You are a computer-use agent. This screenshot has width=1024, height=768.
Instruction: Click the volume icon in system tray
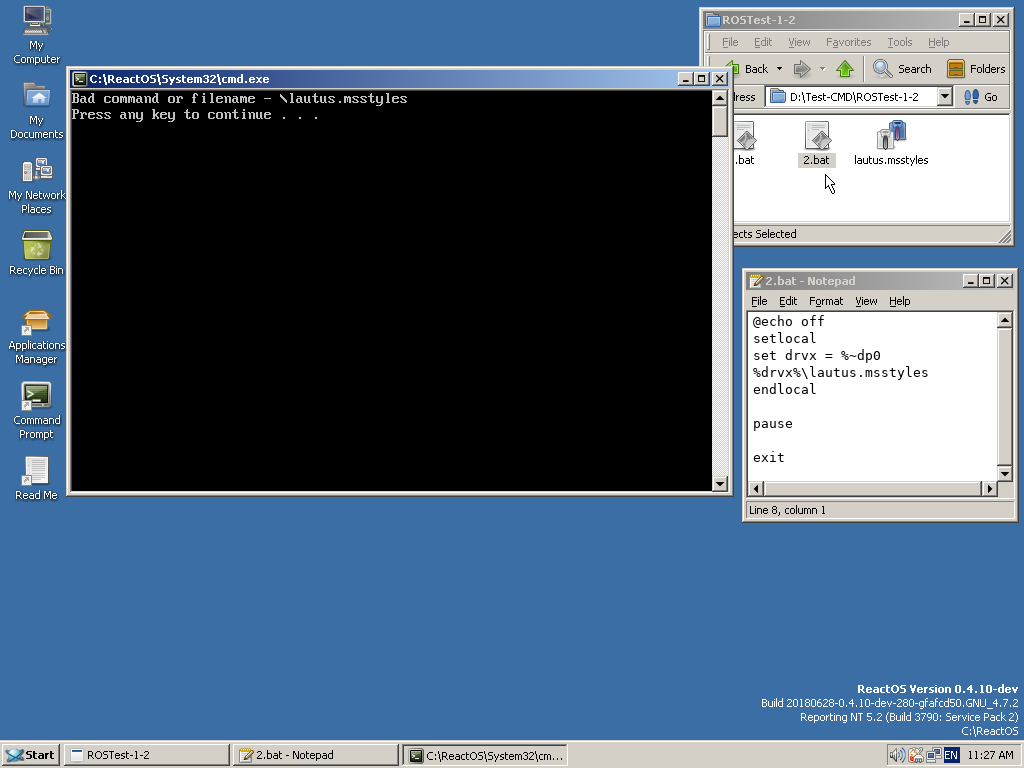pos(897,755)
